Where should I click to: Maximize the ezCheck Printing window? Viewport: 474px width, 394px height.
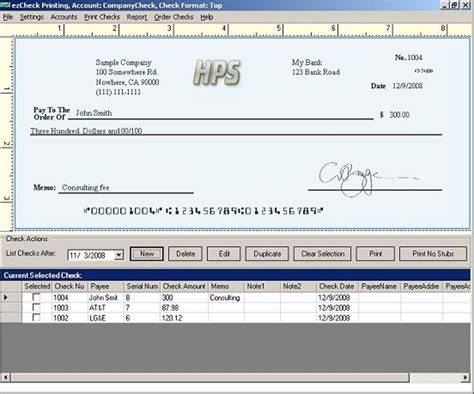(455, 5)
